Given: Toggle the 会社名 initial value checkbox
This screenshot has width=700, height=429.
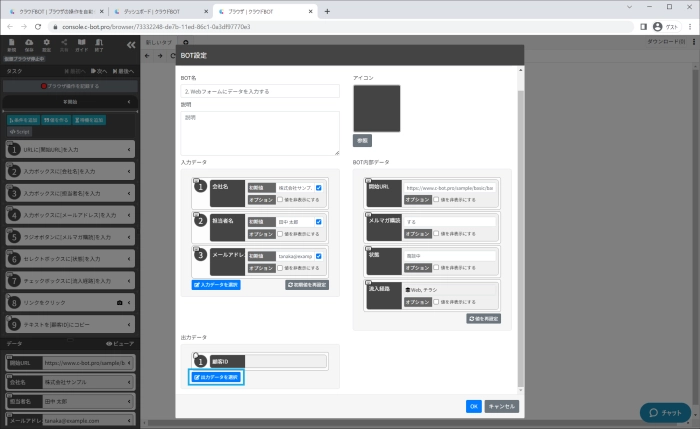Looking at the screenshot, I should tap(319, 187).
